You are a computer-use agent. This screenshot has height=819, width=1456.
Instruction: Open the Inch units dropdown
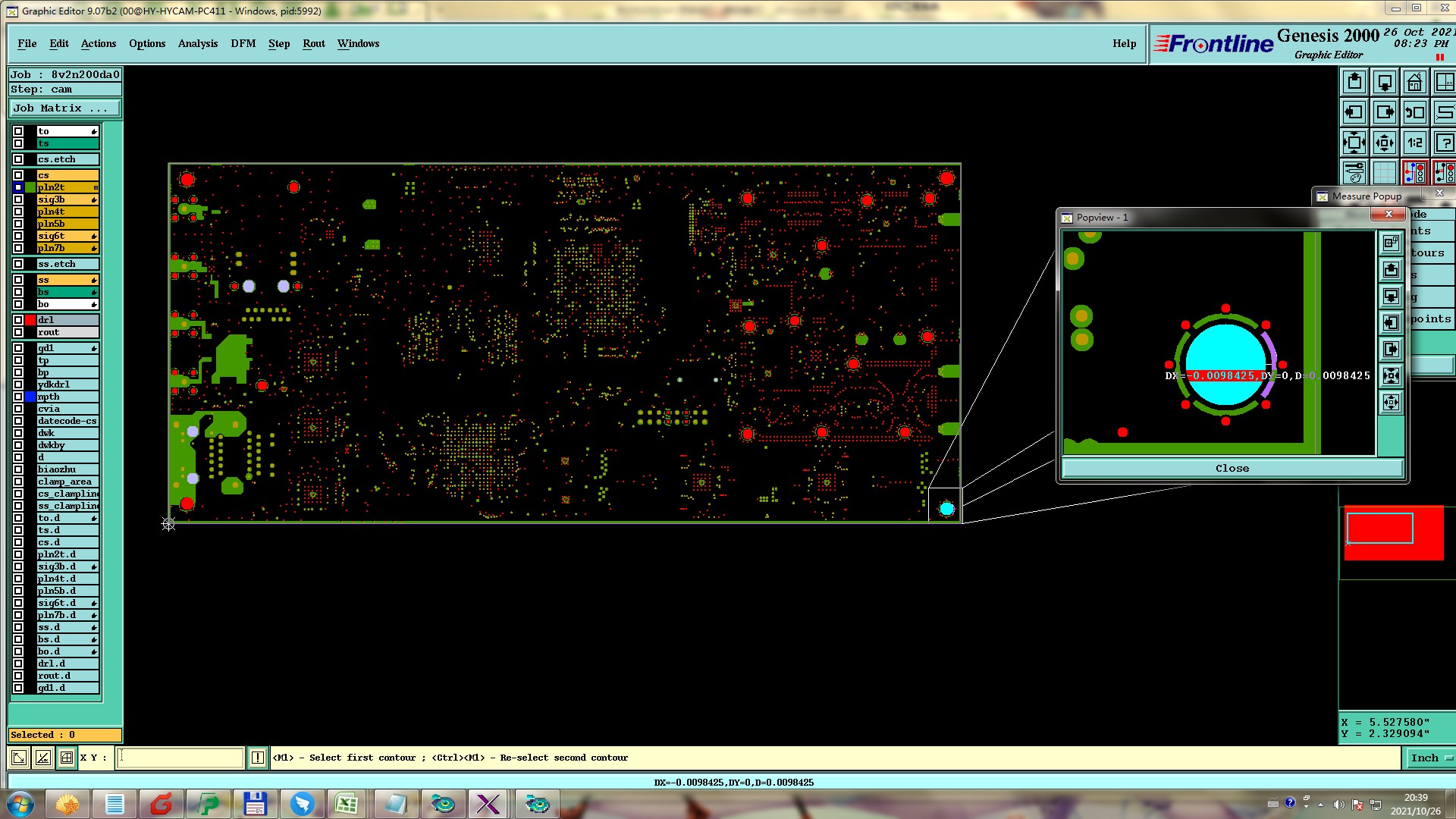pyautogui.click(x=1430, y=758)
